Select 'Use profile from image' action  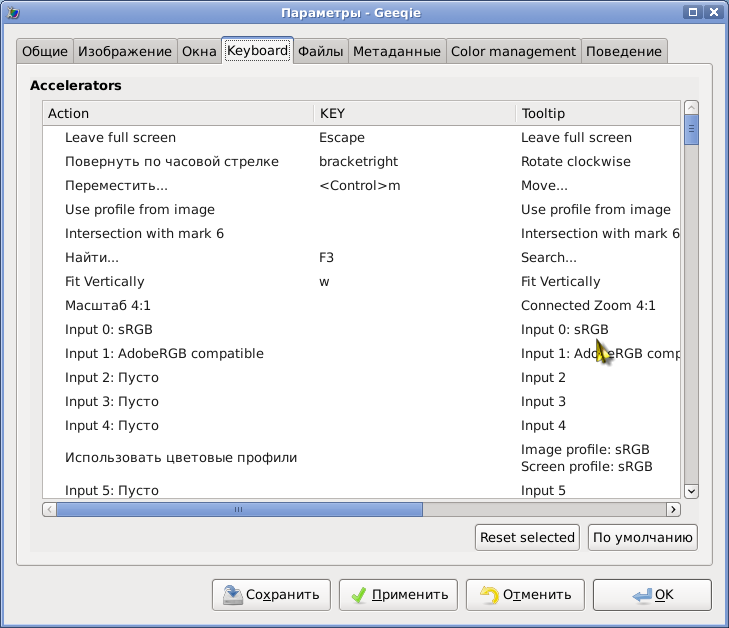[361, 210]
